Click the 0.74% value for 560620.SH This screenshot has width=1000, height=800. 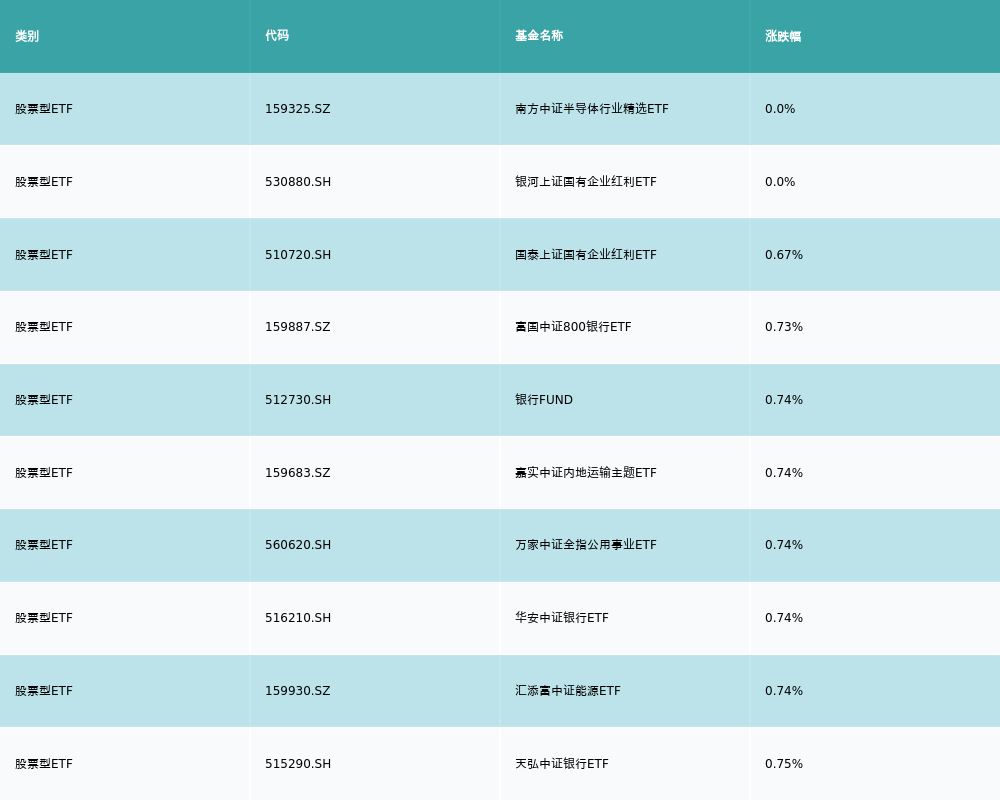click(784, 545)
